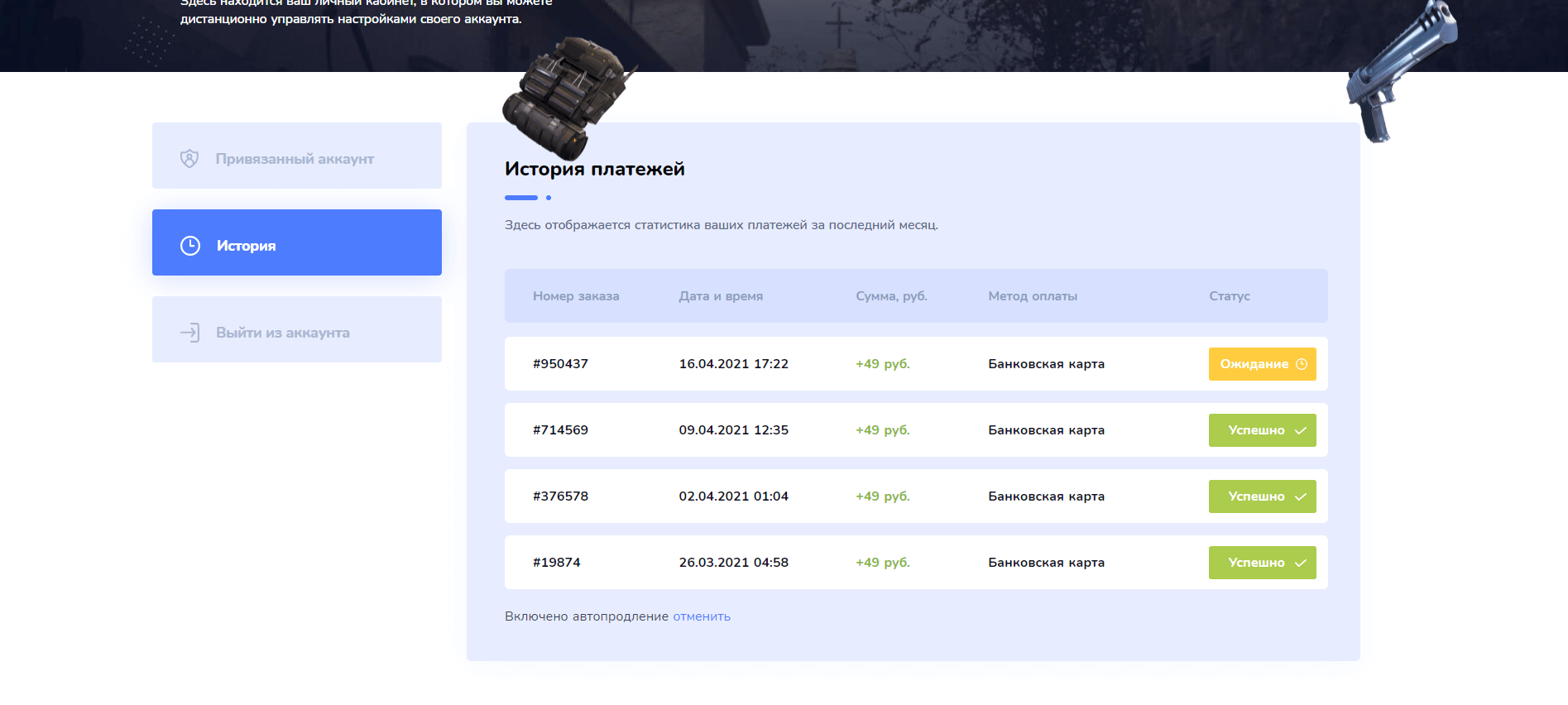Viewport: 1568px width, 705px height.
Task: Click the date 09.04.2021 12:35
Action: click(x=734, y=430)
